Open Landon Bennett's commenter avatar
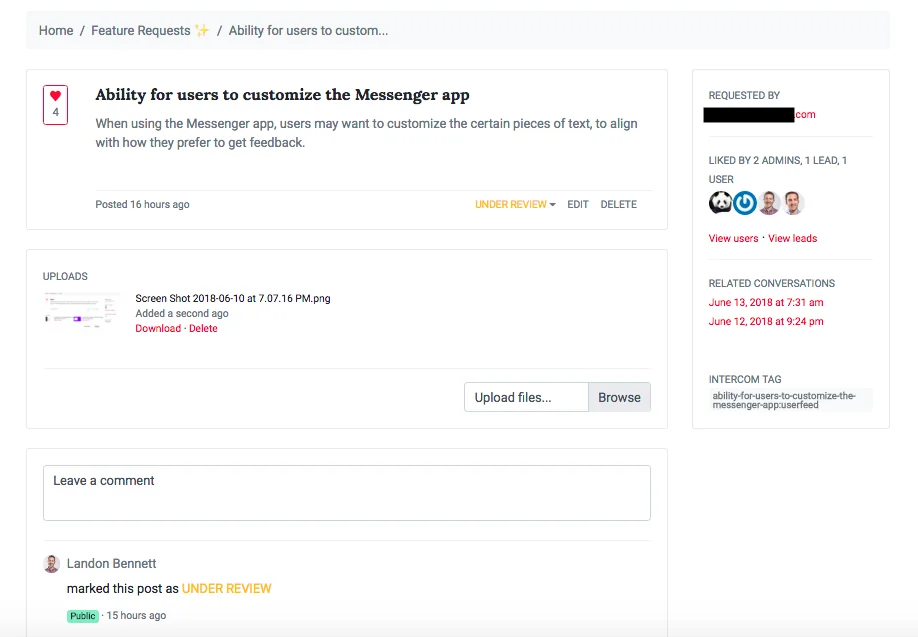The width and height of the screenshot is (918, 637). pos(51,563)
